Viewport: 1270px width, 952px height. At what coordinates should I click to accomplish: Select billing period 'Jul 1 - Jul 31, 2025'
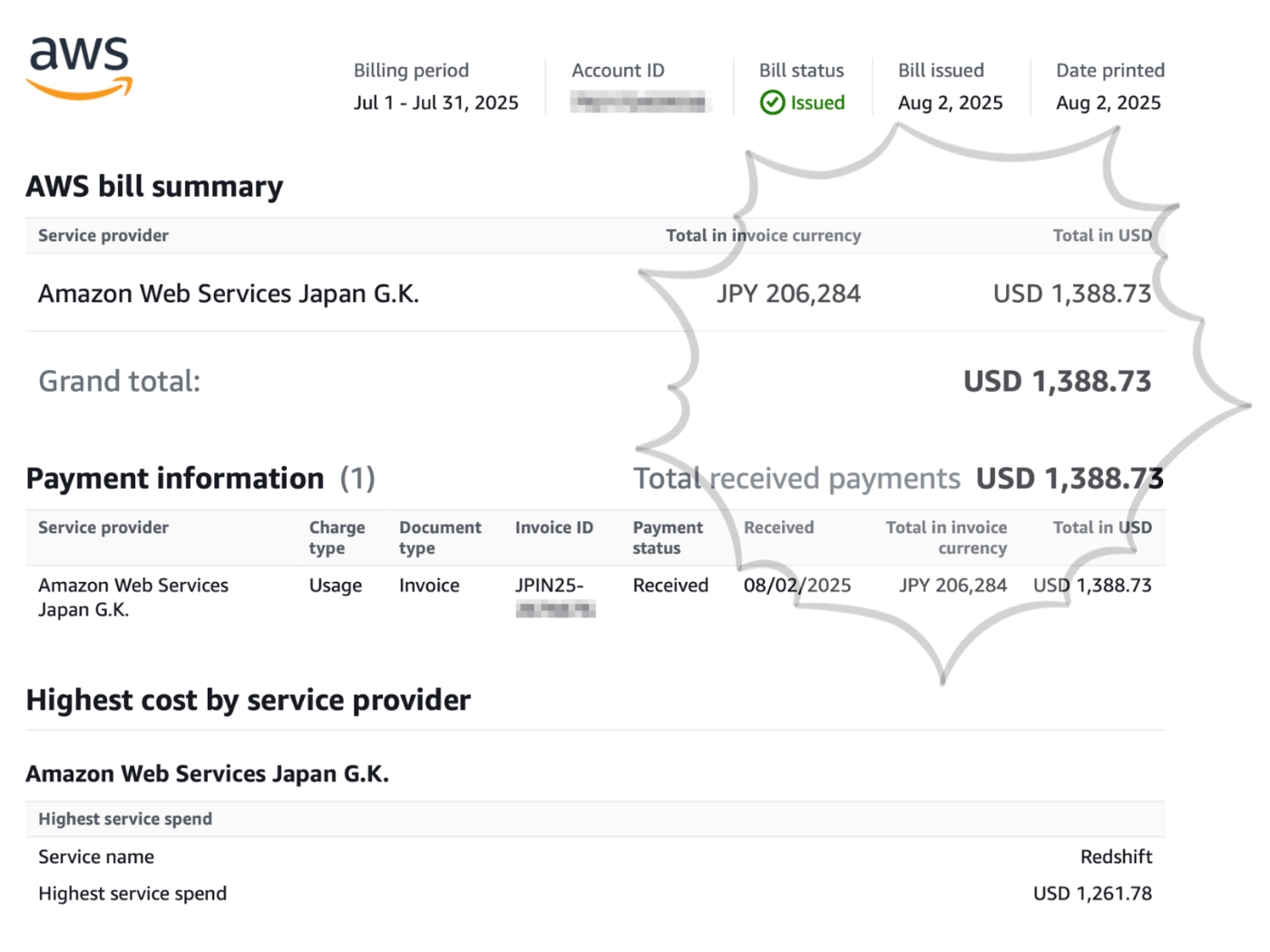tap(435, 102)
